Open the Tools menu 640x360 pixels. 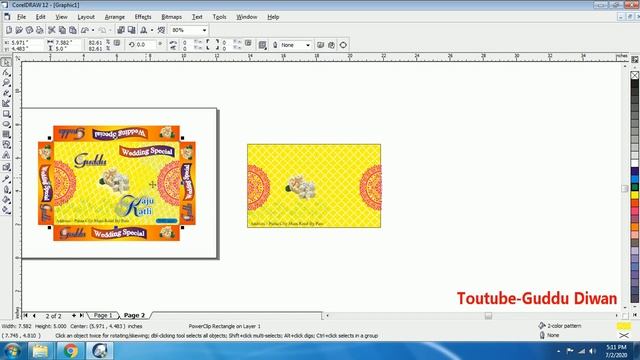coord(219,17)
